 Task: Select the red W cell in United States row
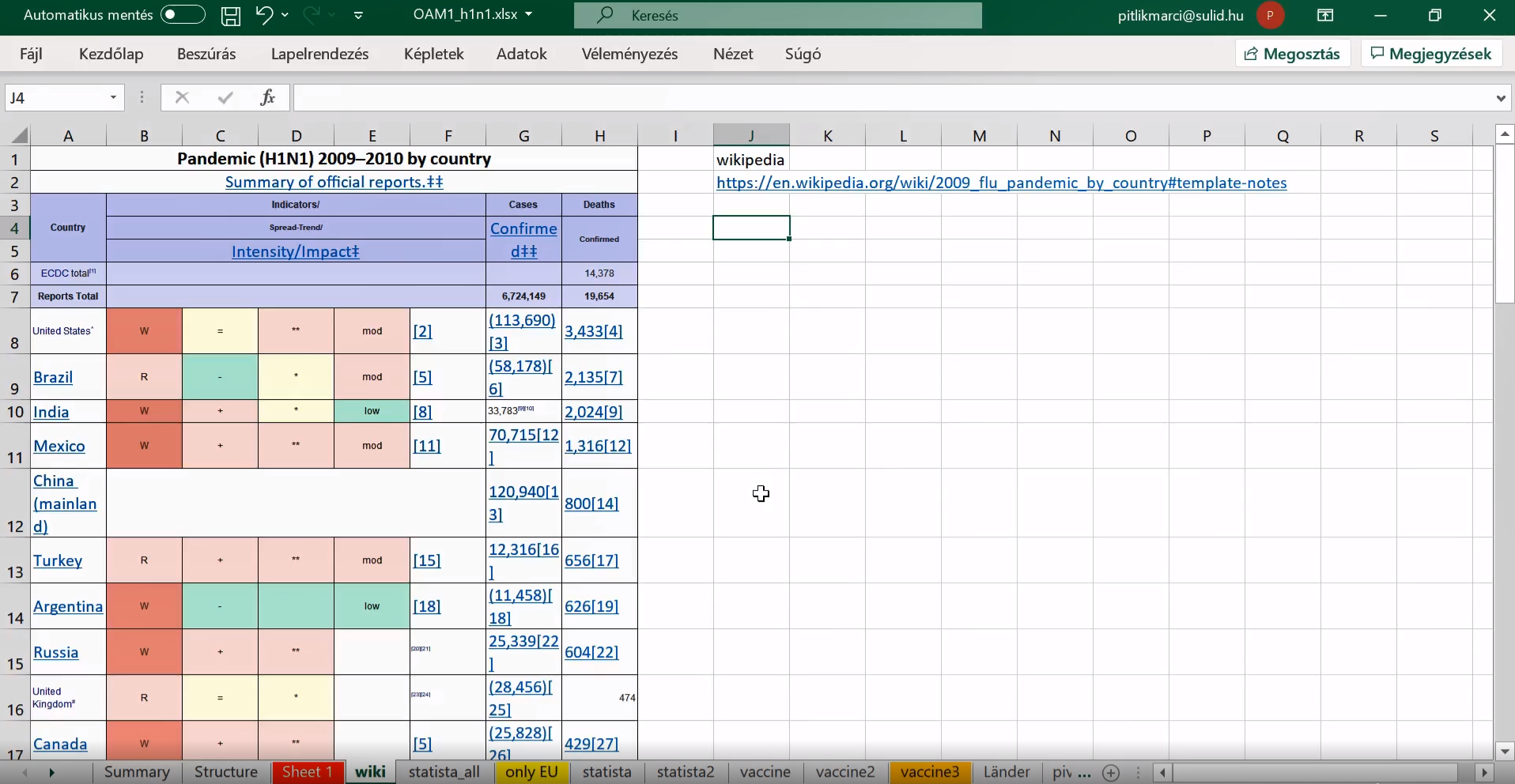144,331
